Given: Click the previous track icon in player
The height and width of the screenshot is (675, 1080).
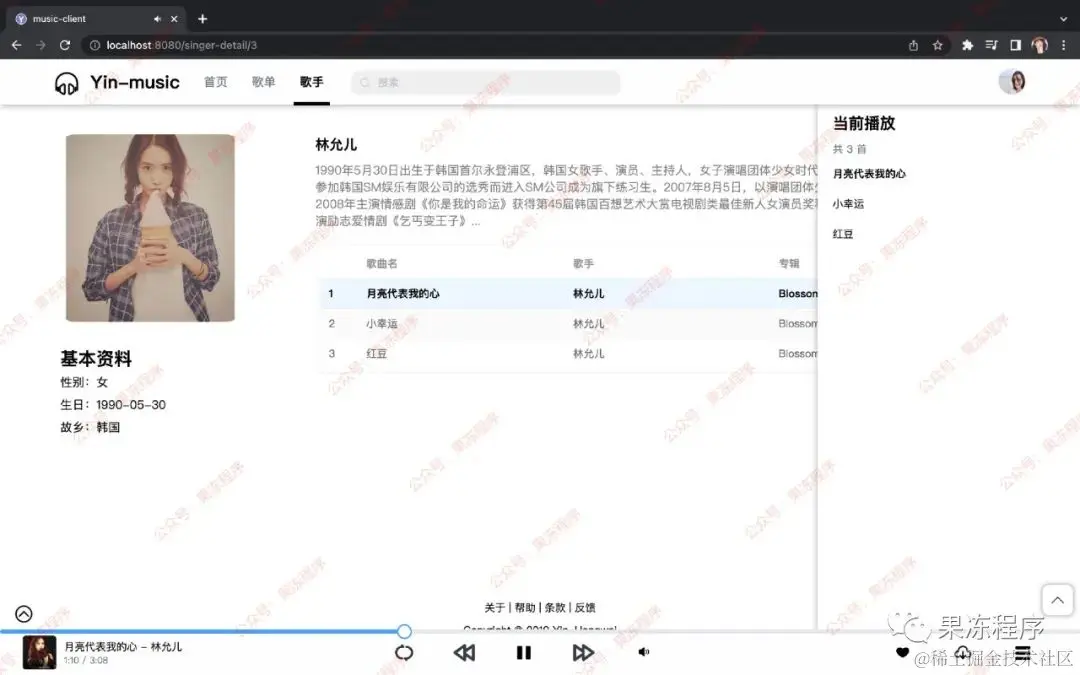Looking at the screenshot, I should click(464, 652).
